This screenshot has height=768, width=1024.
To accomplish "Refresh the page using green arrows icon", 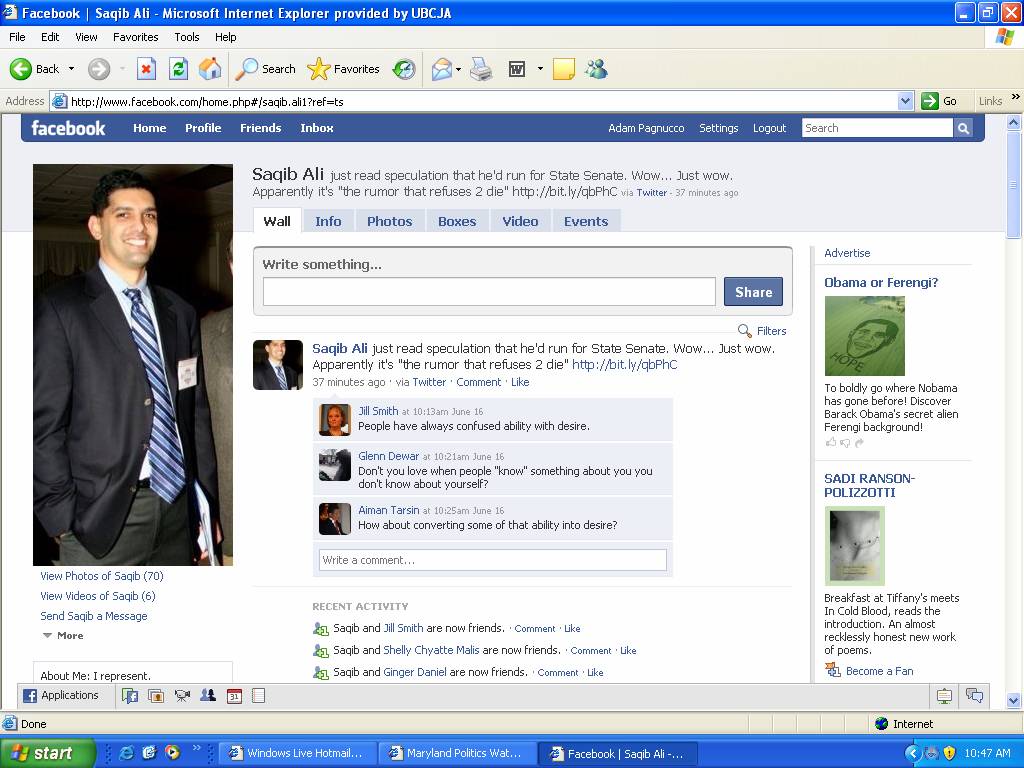I will [x=178, y=69].
